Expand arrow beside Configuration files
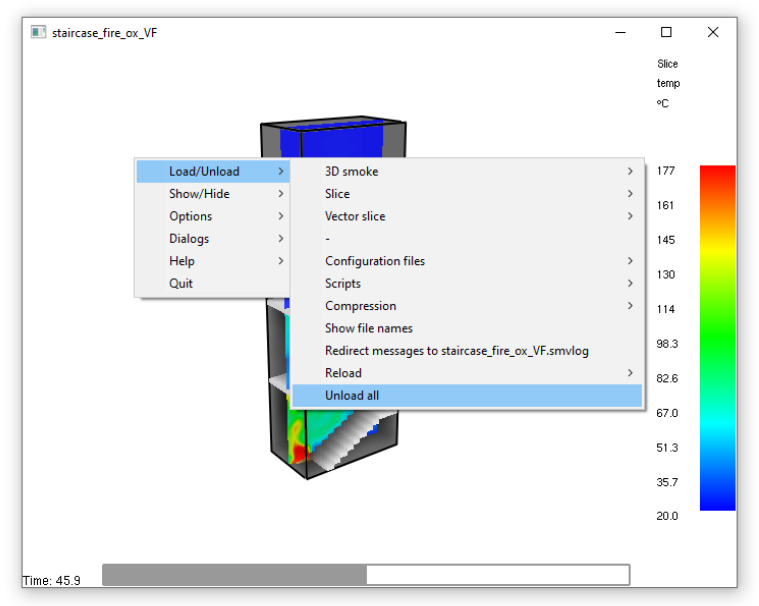Viewport: 759px width, 606px height. (x=630, y=261)
